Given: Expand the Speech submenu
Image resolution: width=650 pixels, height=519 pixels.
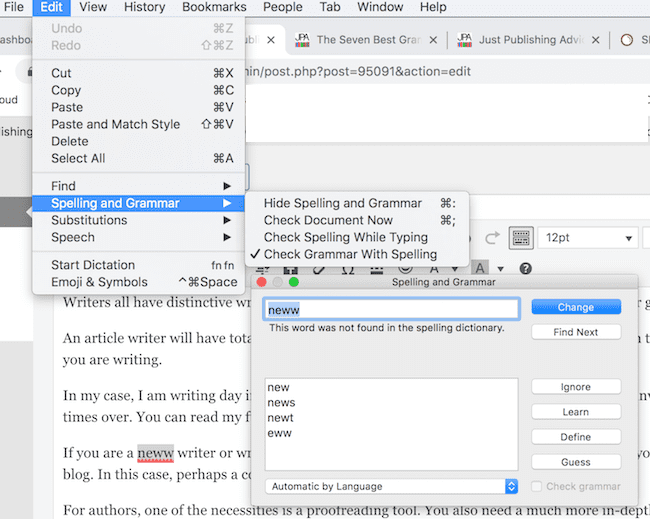Looking at the screenshot, I should pos(138,237).
